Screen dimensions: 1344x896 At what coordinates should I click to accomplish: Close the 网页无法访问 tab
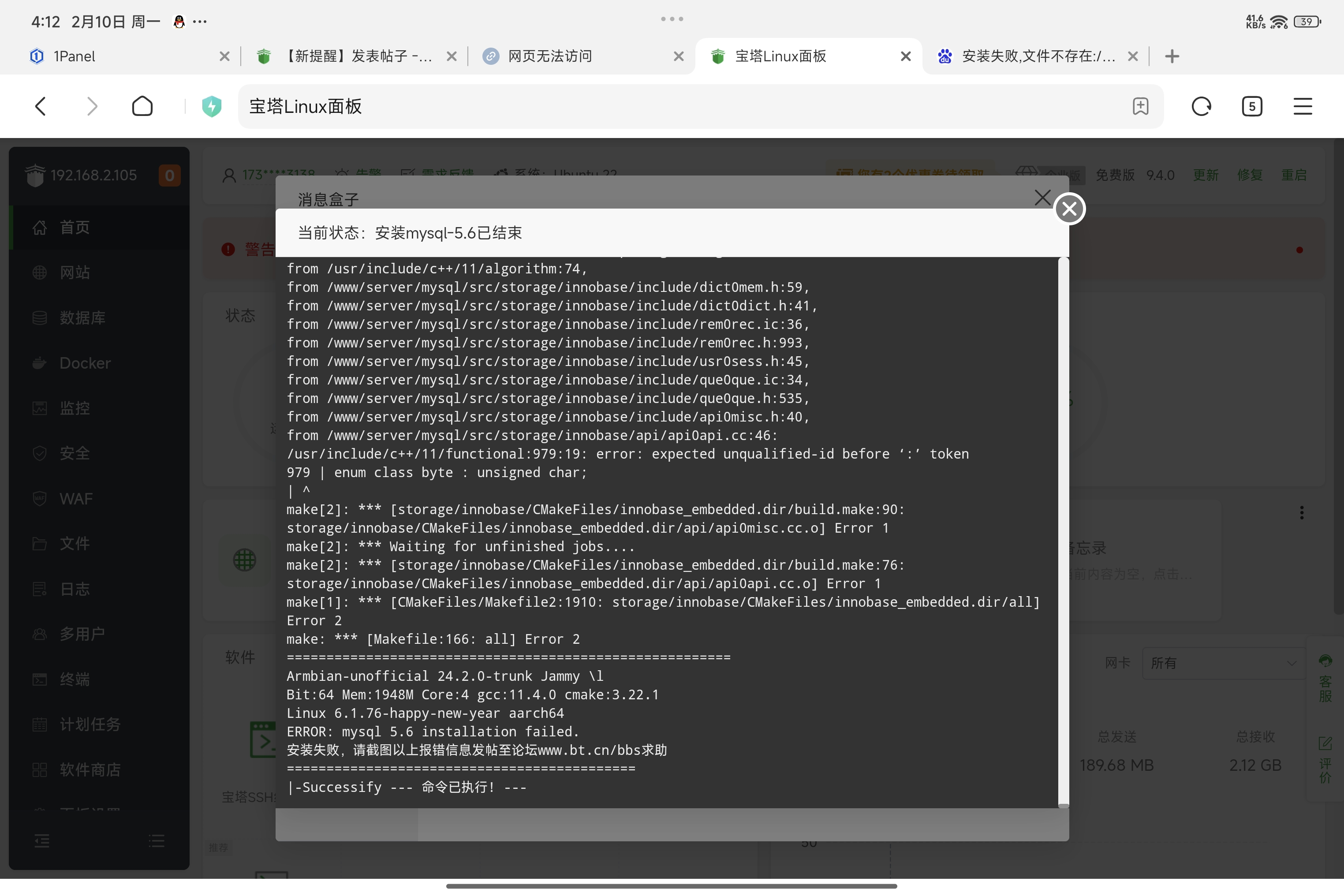679,56
